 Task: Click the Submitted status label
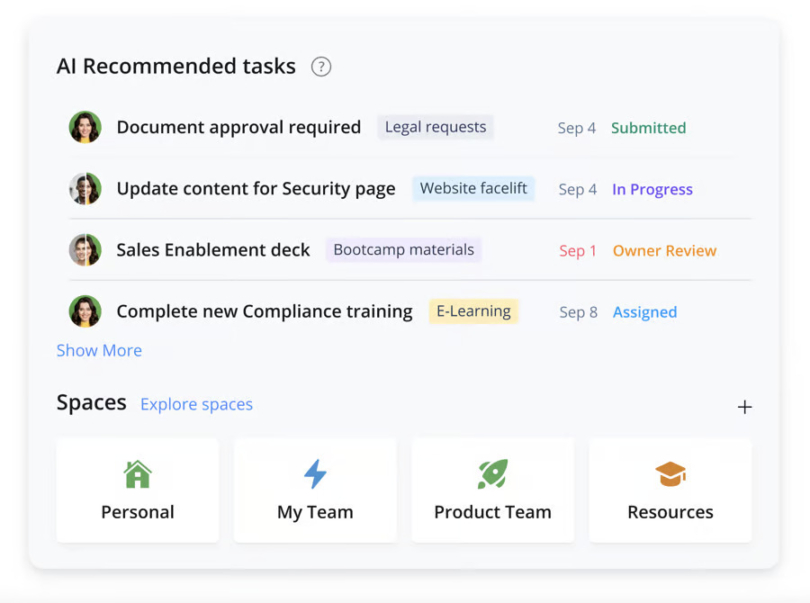tap(648, 128)
